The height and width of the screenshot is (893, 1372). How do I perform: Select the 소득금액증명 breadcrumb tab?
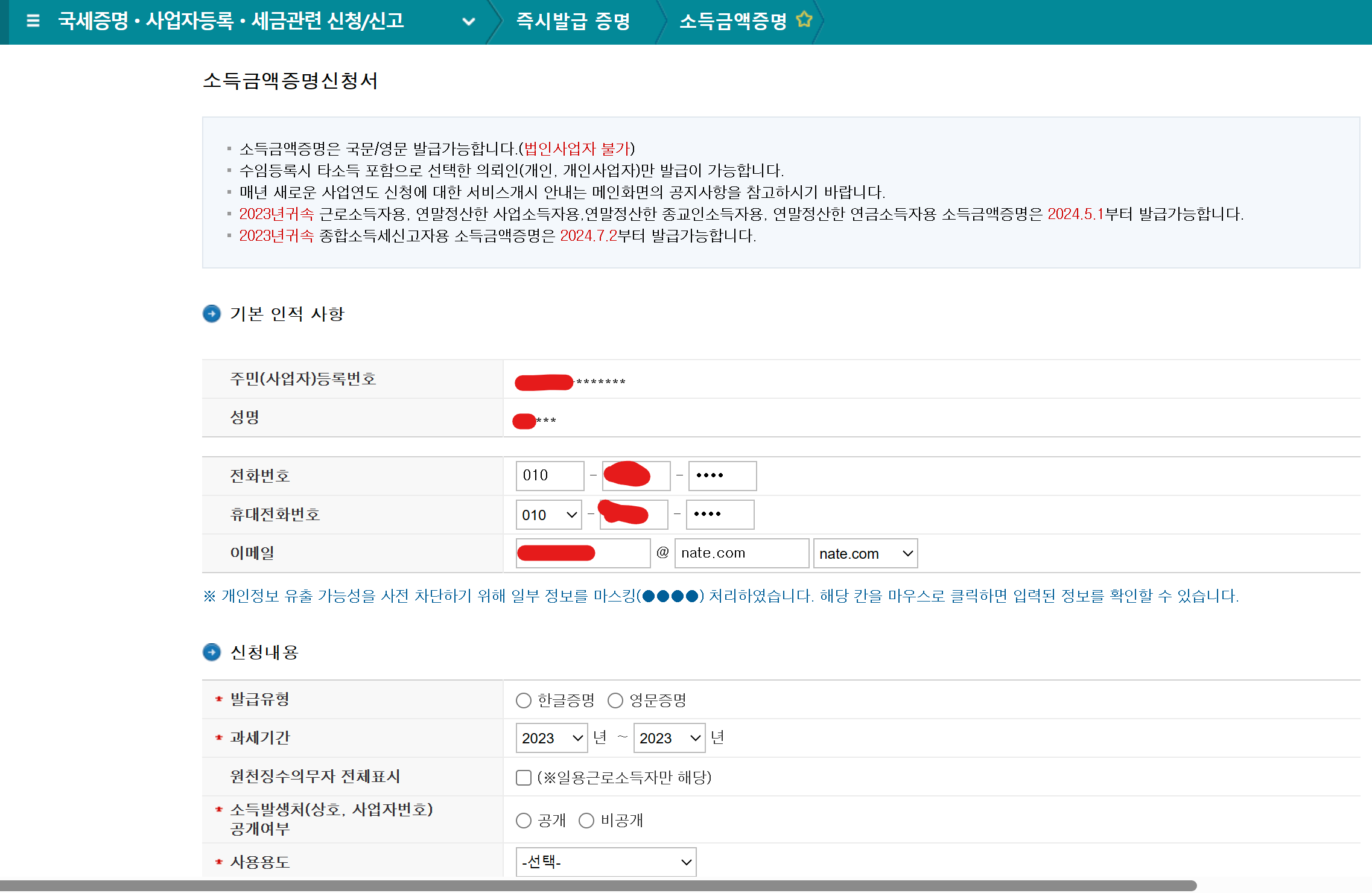(x=732, y=22)
